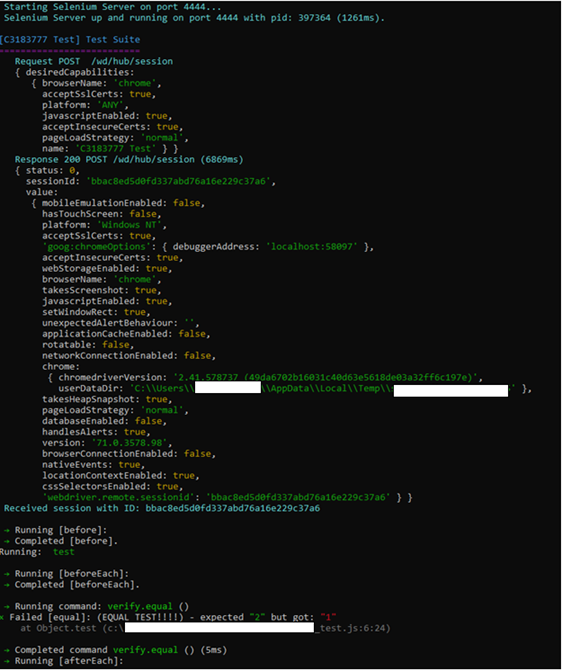Click 'Completed command verify.equal () (5ms)' line
This screenshot has height=671, width=562.
[x=116, y=650]
